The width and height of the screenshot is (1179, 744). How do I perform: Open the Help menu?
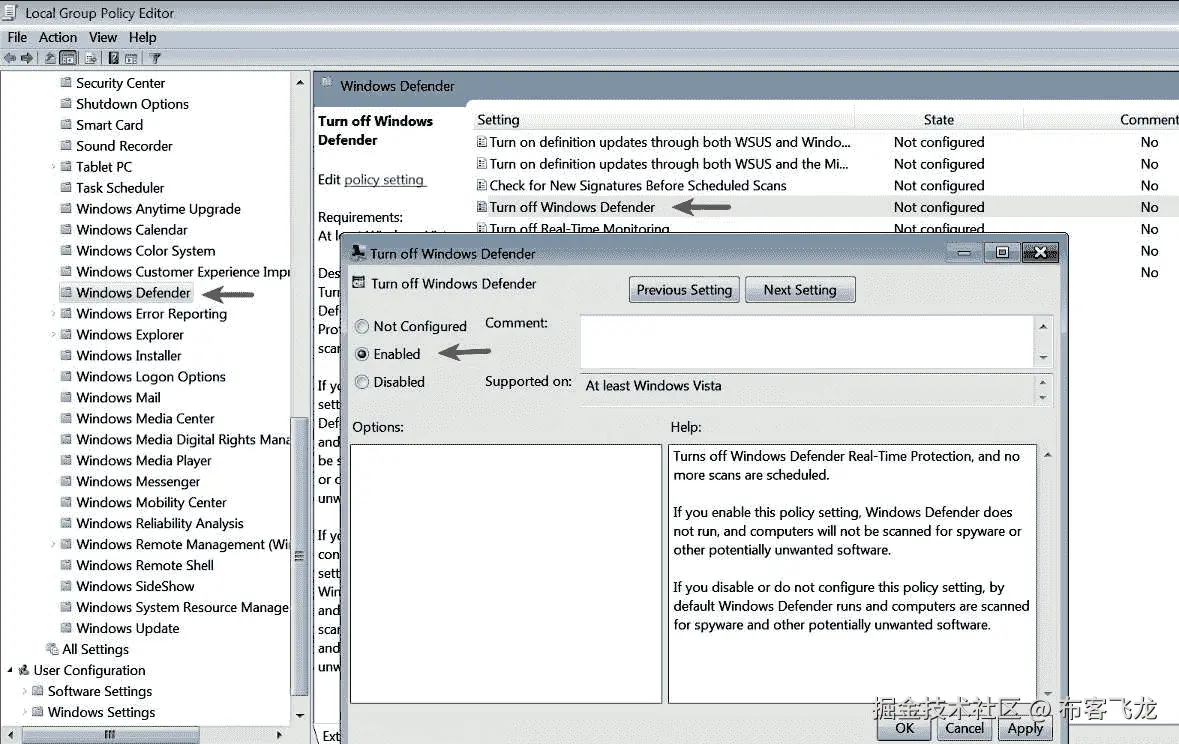click(142, 37)
